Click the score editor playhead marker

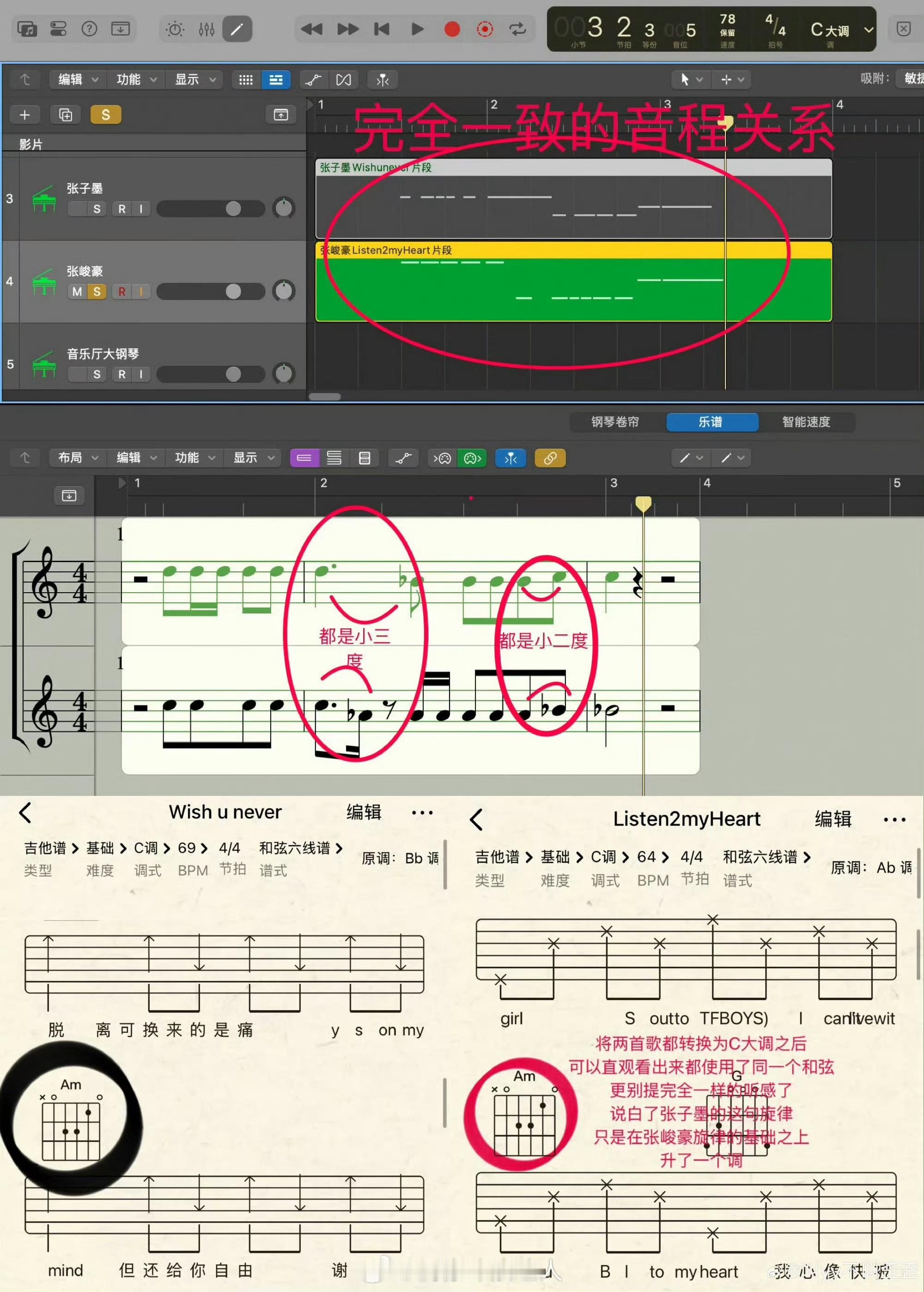[643, 504]
